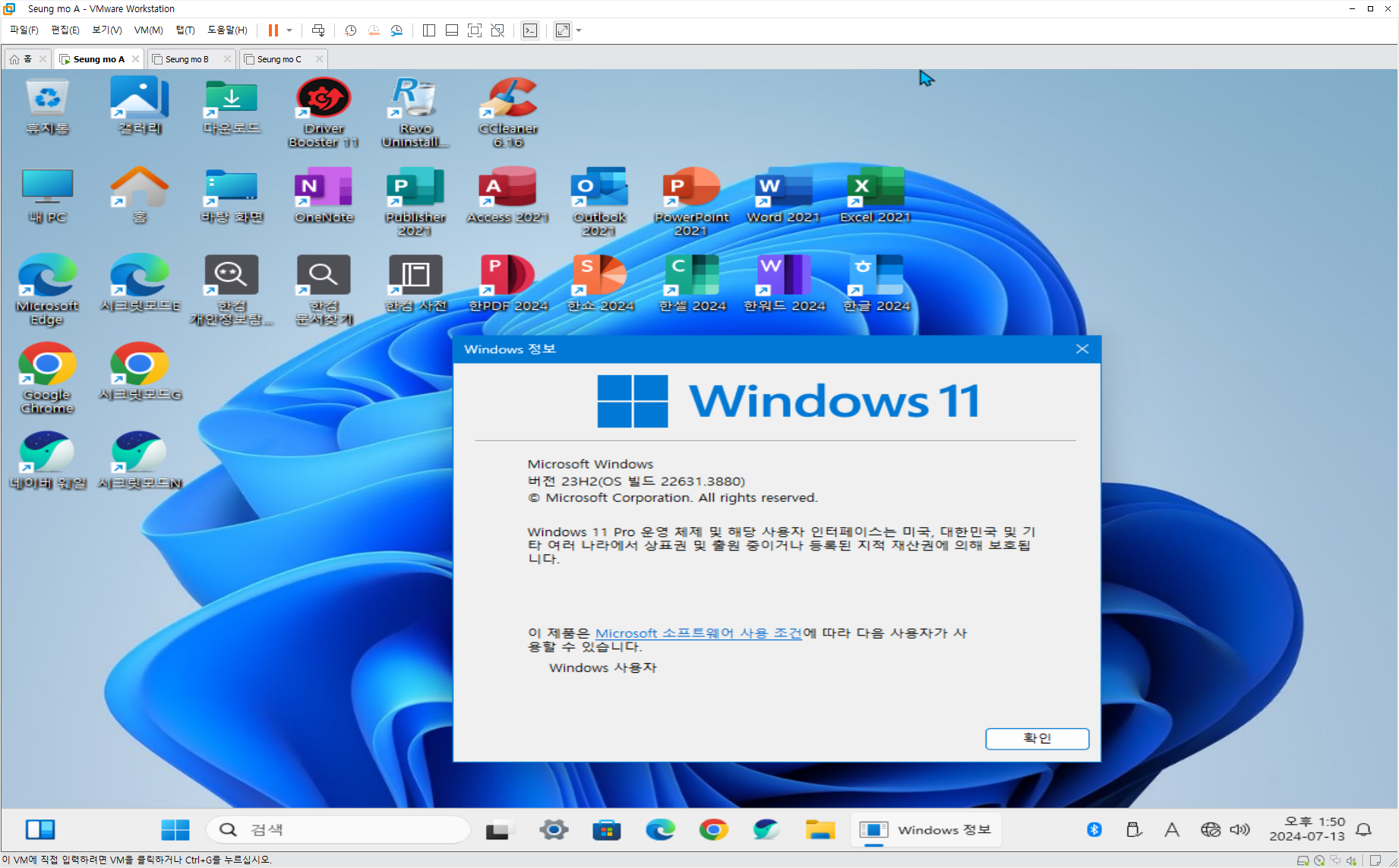Enter VMware full screen mode
The width and height of the screenshot is (1399, 868).
click(475, 30)
